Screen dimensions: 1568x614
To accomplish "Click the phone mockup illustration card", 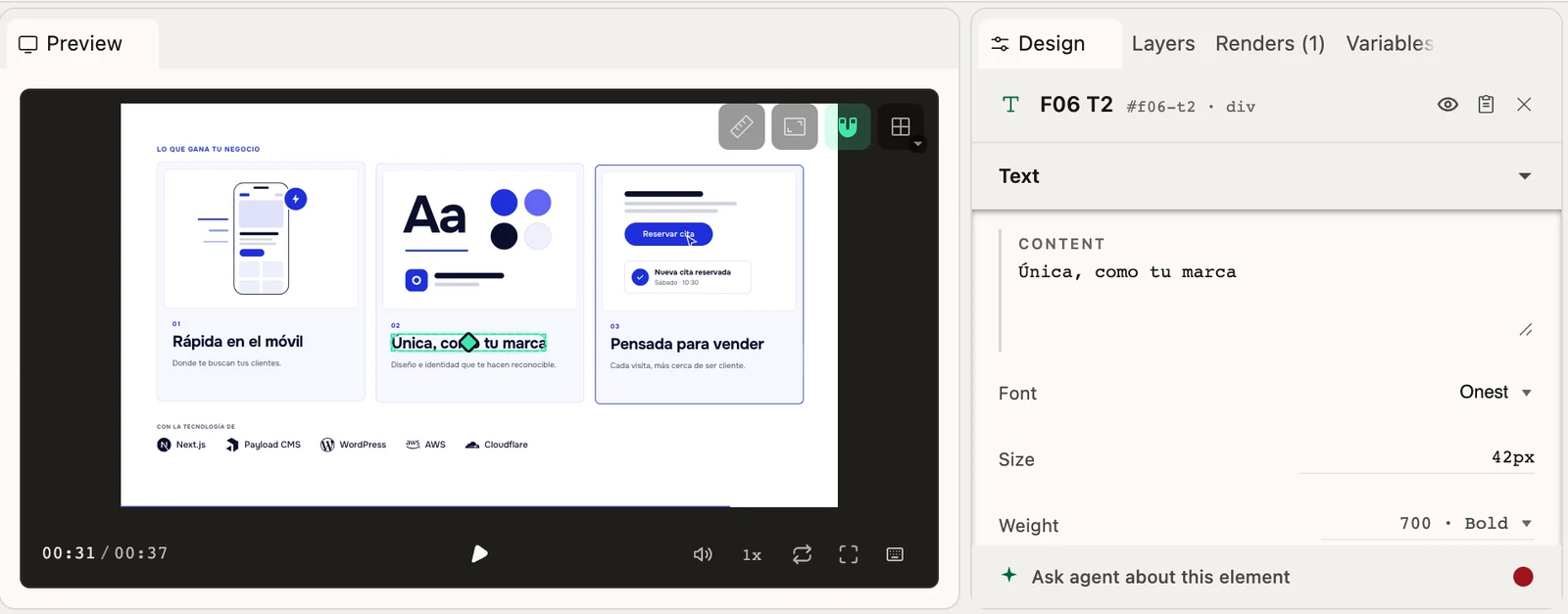I will (261, 238).
